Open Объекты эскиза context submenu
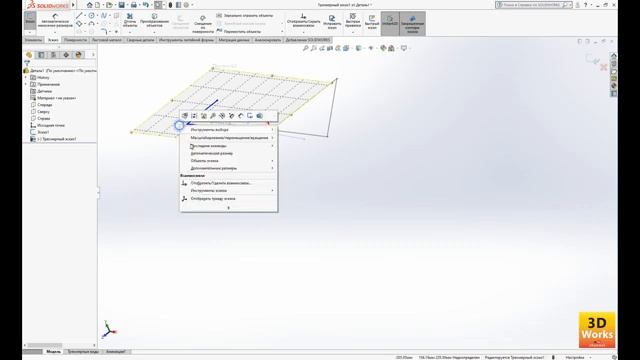The image size is (640, 360). [x=229, y=161]
